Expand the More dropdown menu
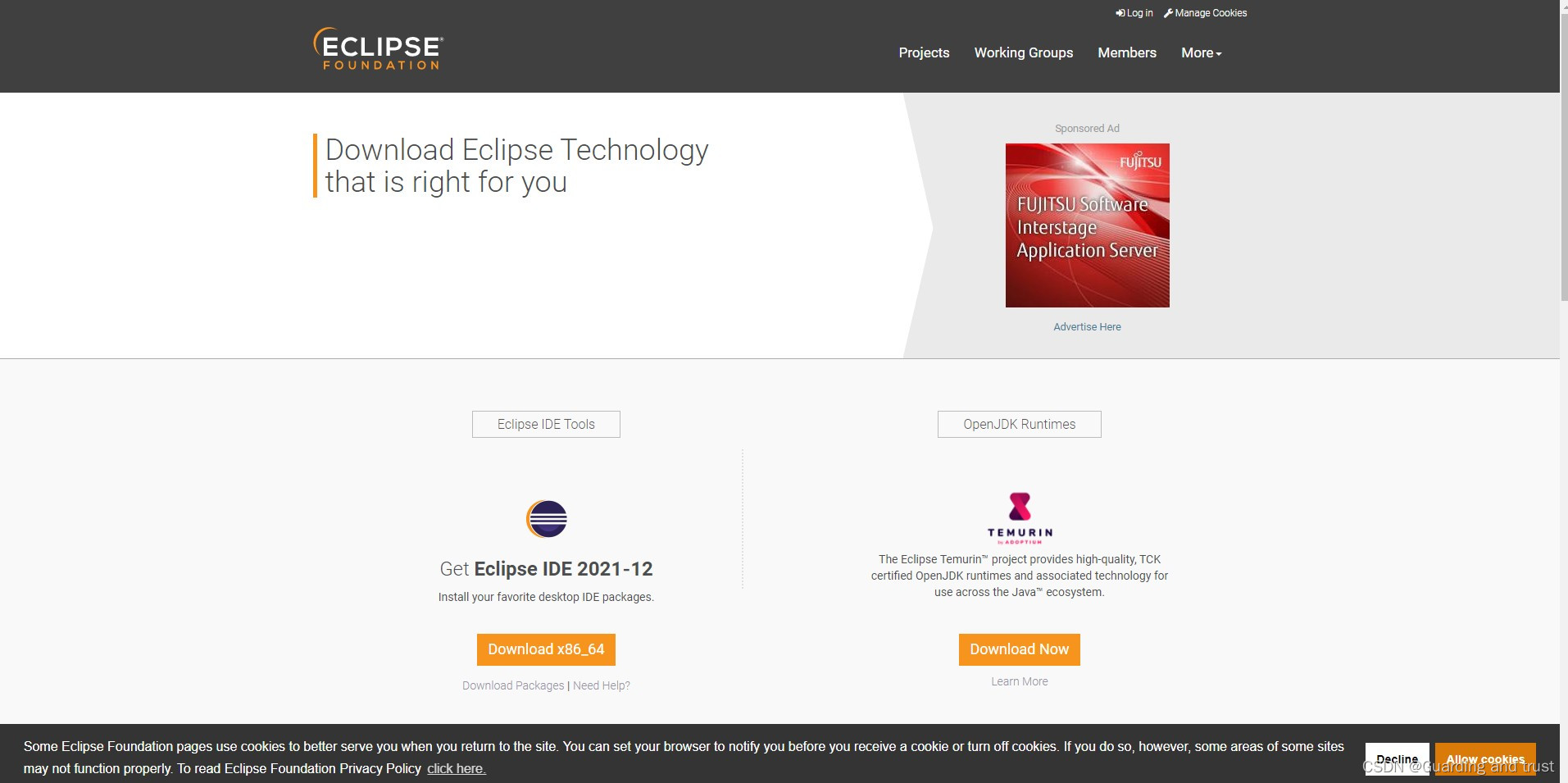This screenshot has height=783, width=1568. [1202, 52]
